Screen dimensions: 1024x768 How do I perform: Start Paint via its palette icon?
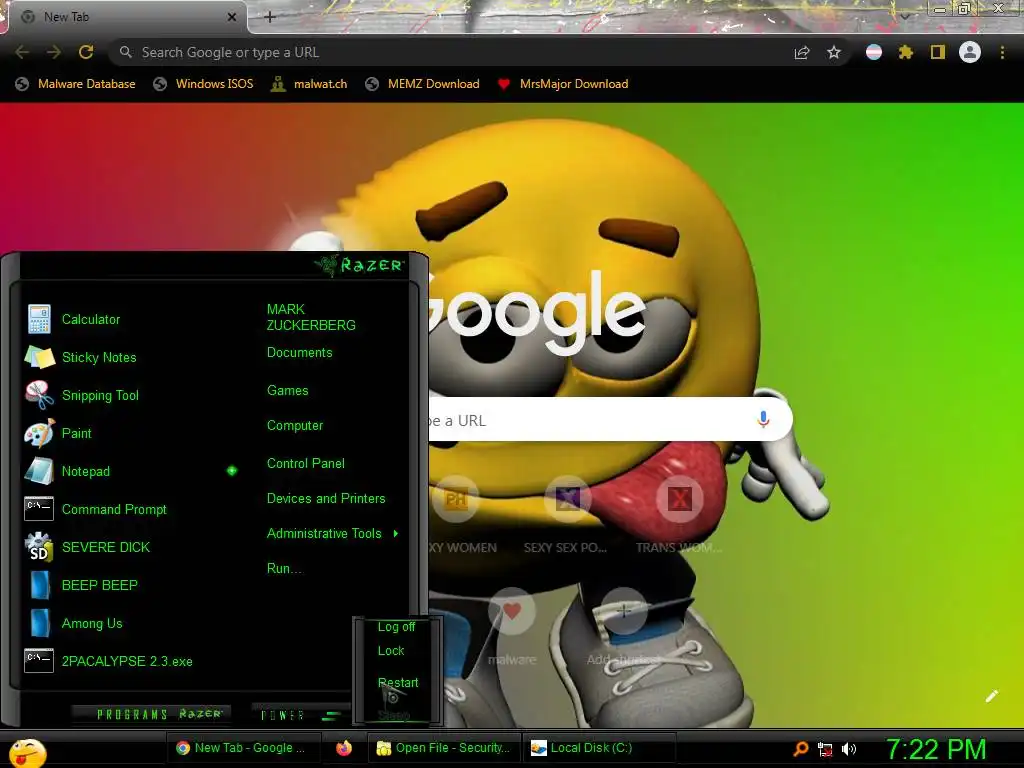pyautogui.click(x=39, y=433)
